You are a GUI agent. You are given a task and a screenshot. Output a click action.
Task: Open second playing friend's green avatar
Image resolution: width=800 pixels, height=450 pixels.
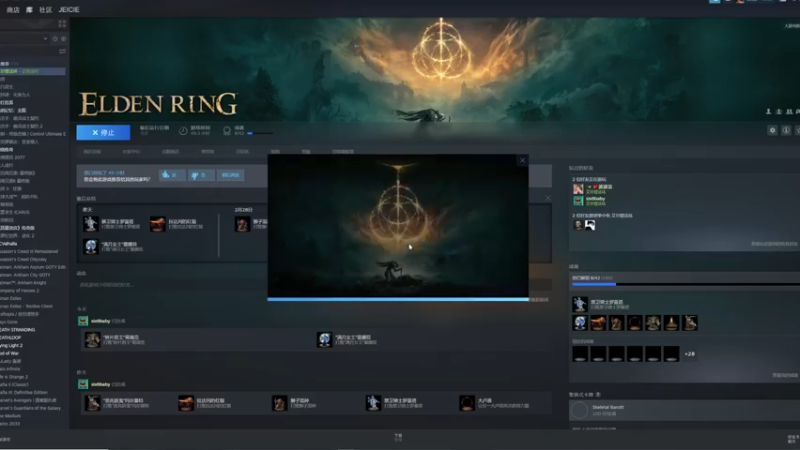click(x=578, y=201)
